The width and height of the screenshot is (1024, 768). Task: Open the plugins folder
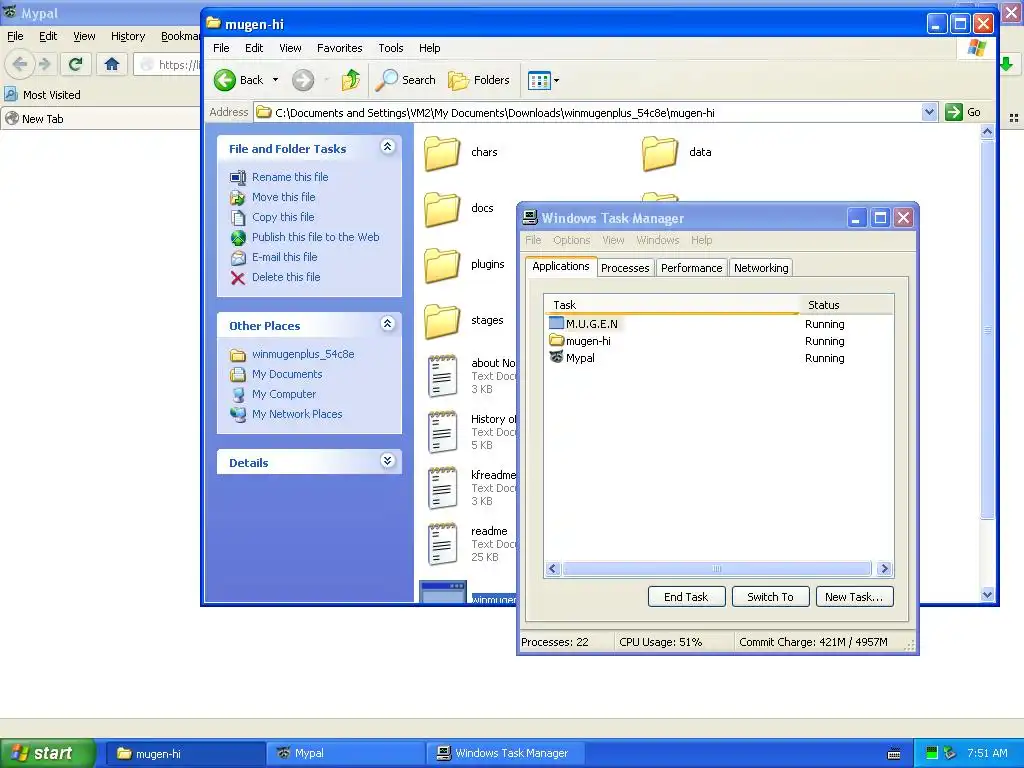(442, 265)
